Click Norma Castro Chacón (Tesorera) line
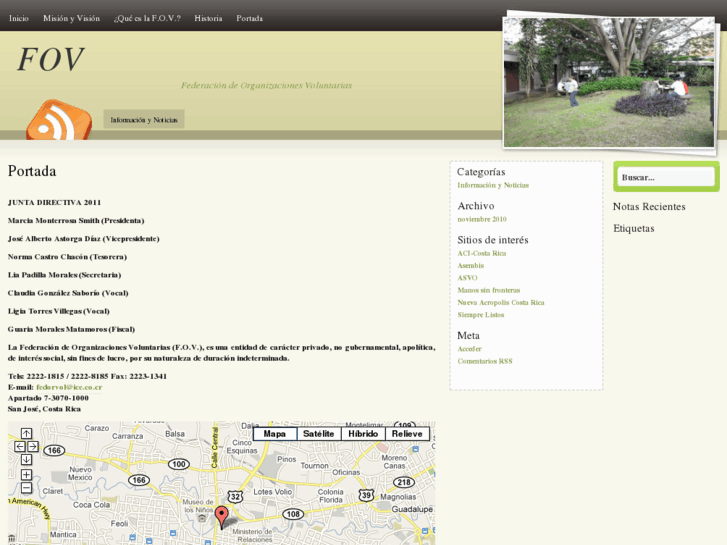Viewport: 727px width, 545px height. [67, 256]
